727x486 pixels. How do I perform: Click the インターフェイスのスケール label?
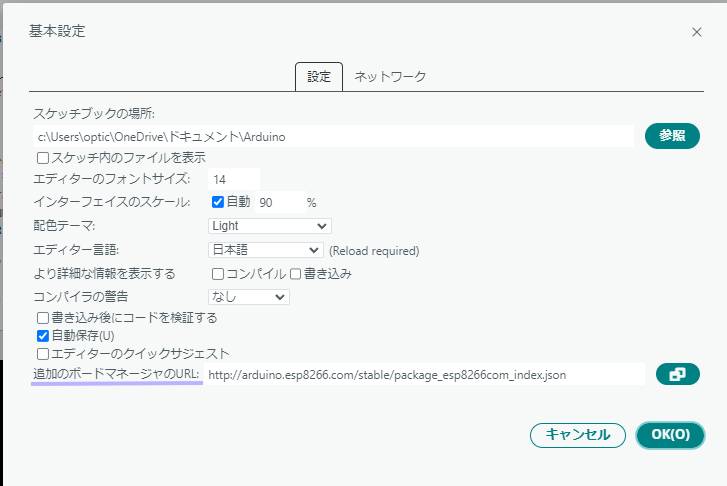tap(112, 202)
